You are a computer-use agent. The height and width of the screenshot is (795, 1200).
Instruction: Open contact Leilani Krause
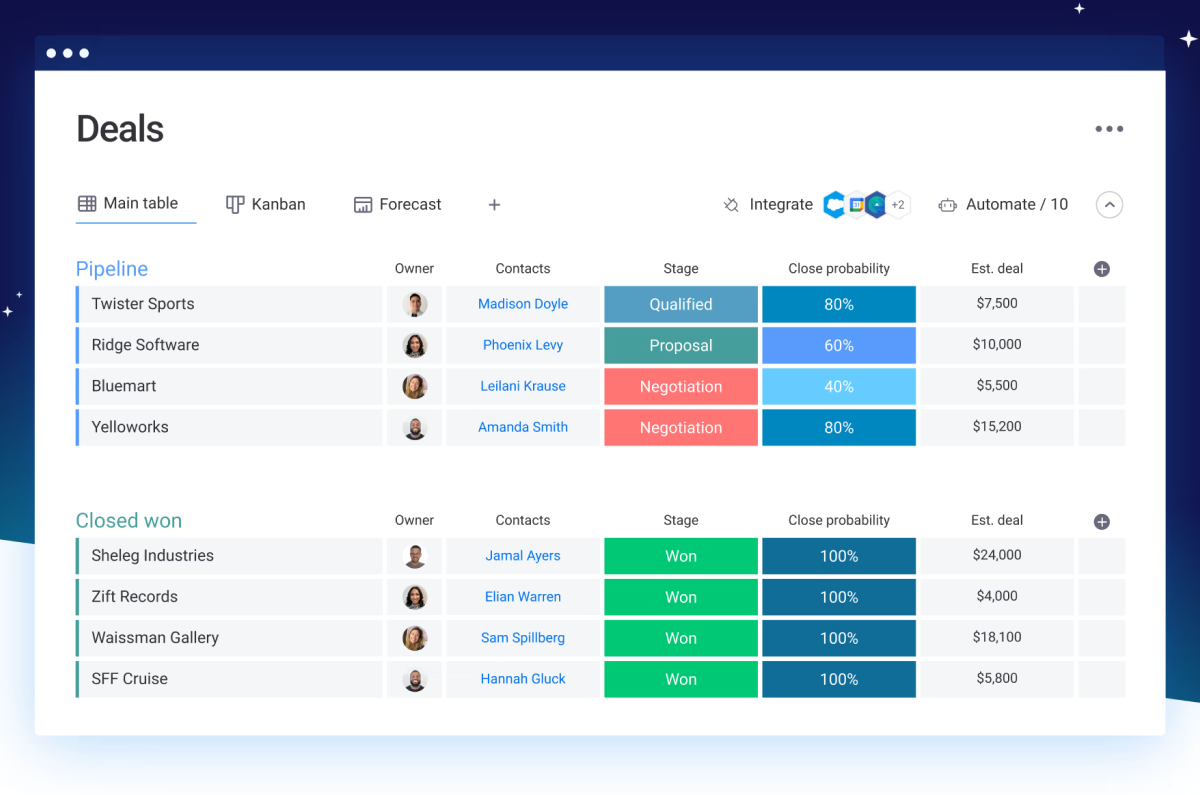pyautogui.click(x=523, y=386)
